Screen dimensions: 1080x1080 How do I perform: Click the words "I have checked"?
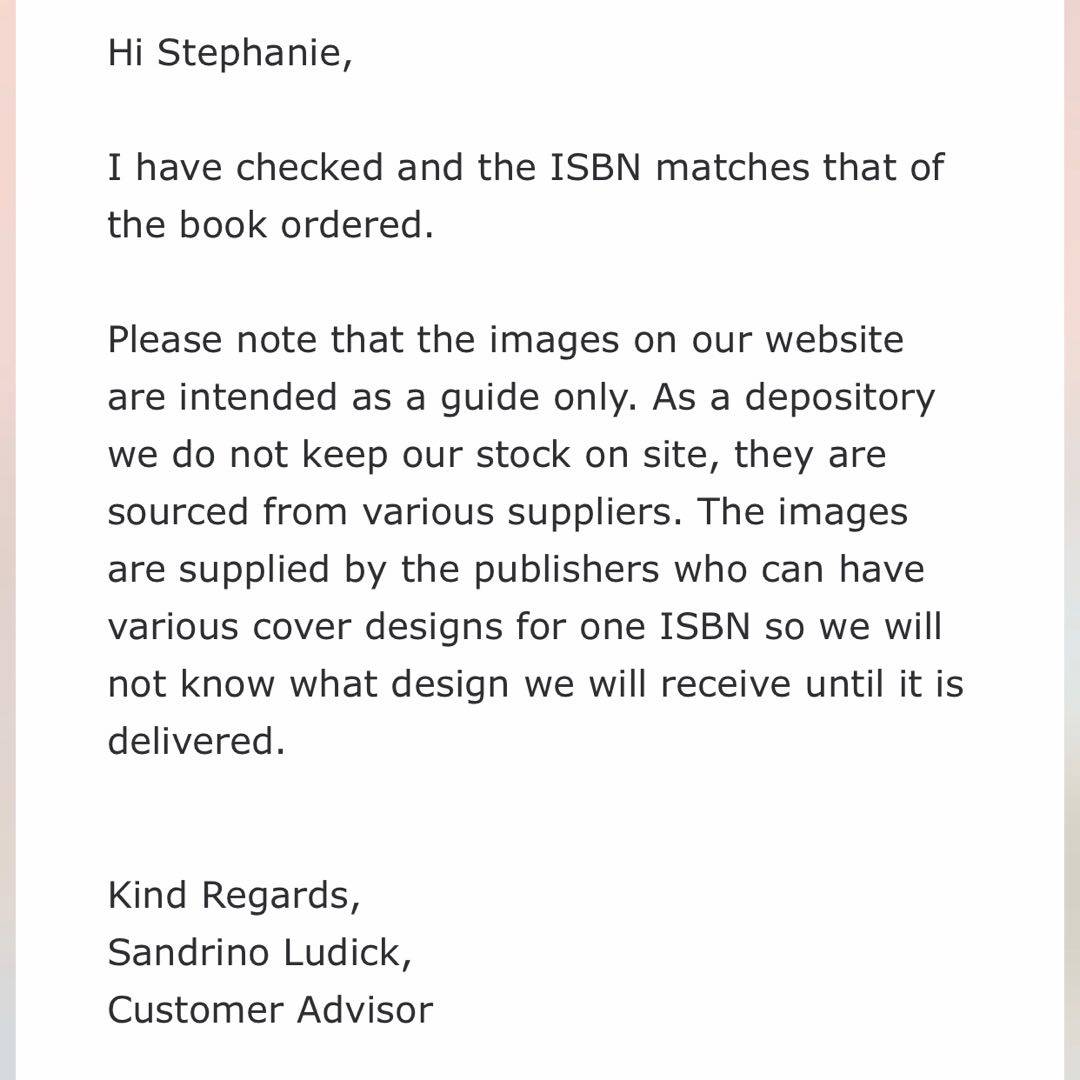click(x=245, y=168)
